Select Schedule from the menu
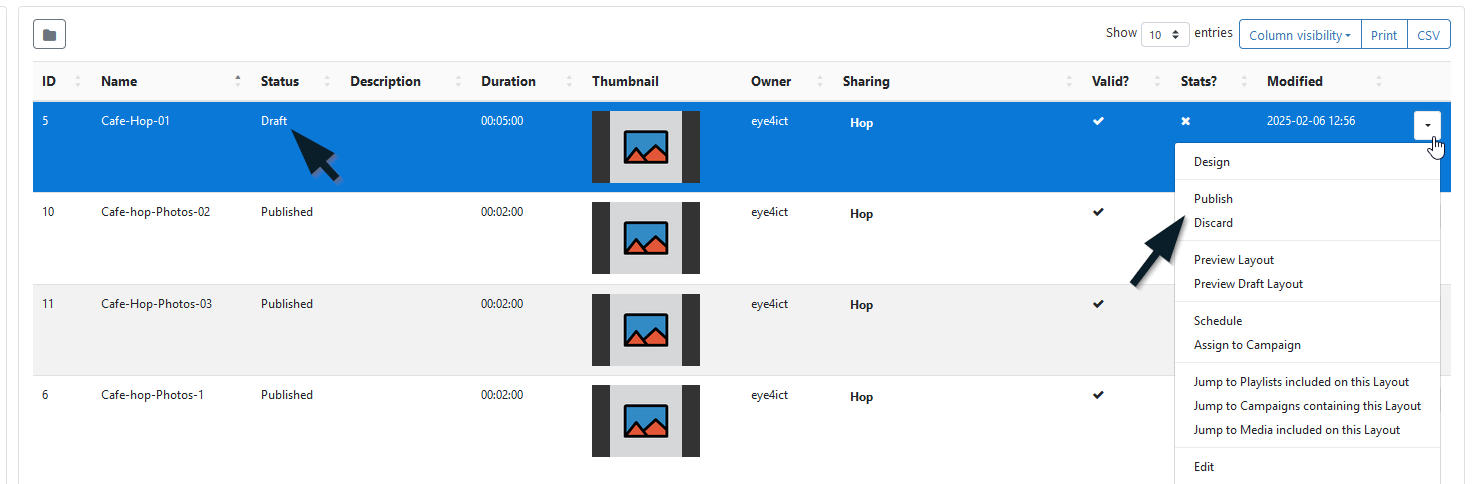The width and height of the screenshot is (1479, 484). 1218,321
